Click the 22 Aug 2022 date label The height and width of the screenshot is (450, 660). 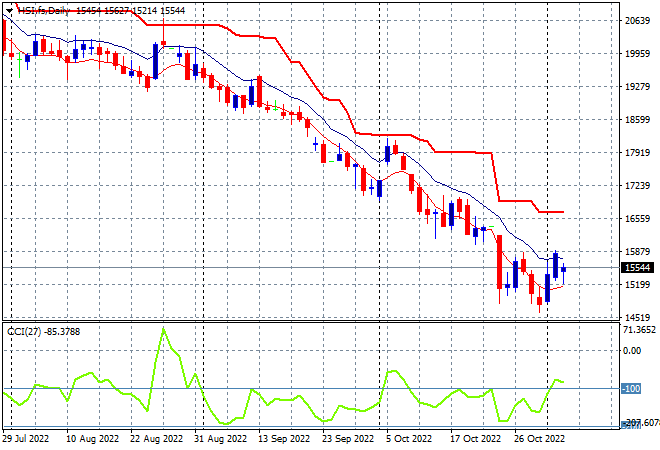157,439
